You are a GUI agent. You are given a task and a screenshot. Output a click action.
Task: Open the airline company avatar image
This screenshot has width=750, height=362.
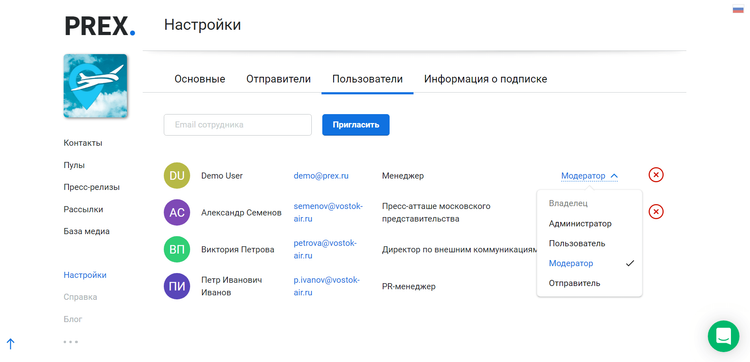click(95, 86)
